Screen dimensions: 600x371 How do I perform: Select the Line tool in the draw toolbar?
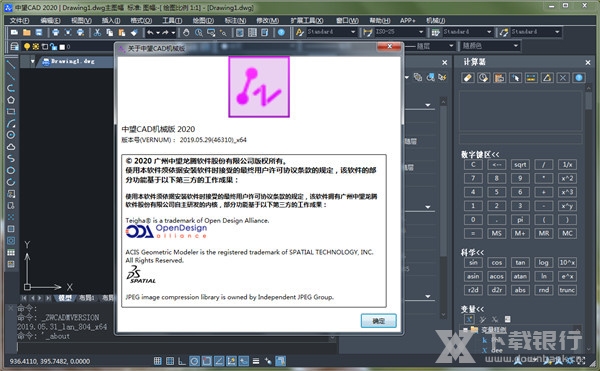pyautogui.click(x=11, y=65)
